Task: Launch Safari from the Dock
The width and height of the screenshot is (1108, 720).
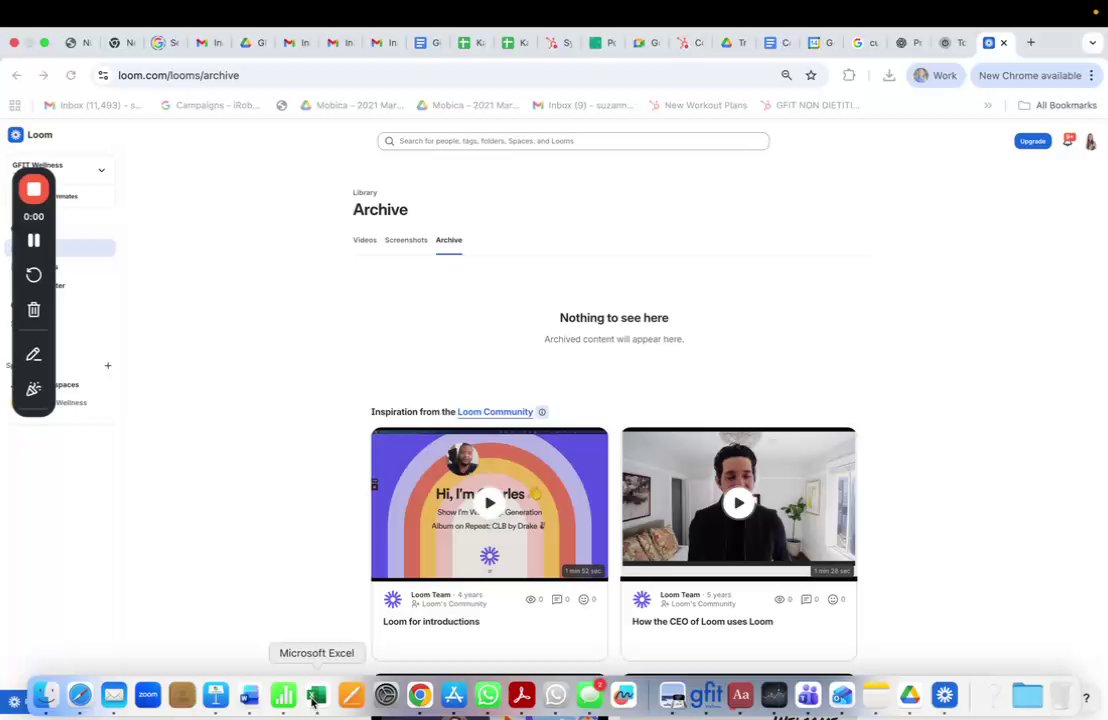Action: pos(81,695)
